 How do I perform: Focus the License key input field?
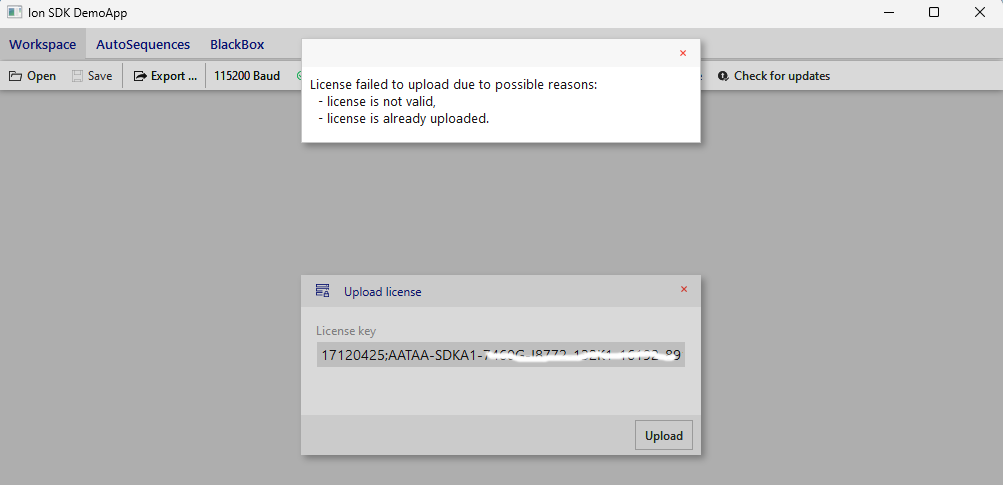(x=501, y=354)
